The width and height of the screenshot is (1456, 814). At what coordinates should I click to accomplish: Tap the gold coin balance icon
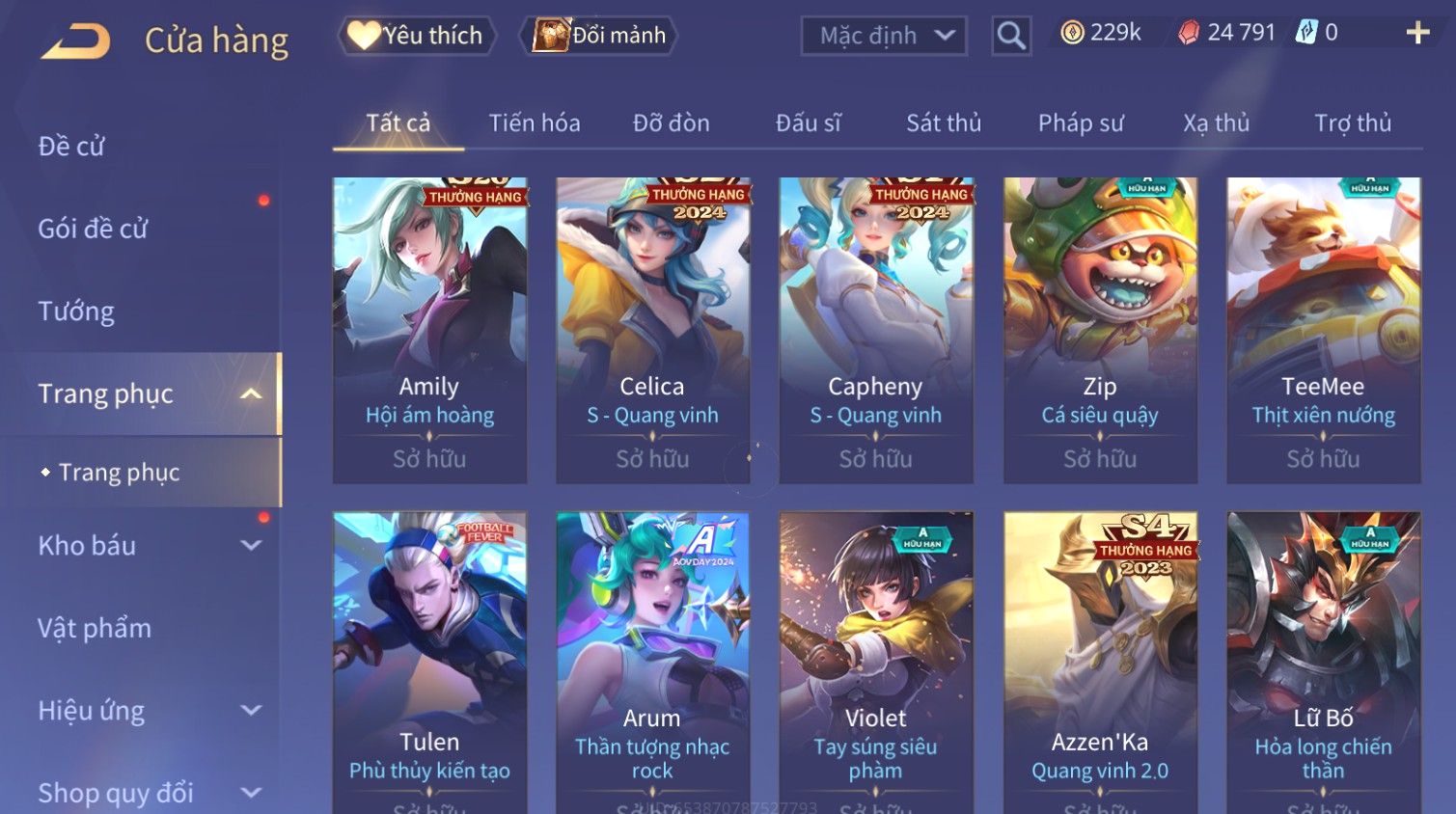(1072, 33)
